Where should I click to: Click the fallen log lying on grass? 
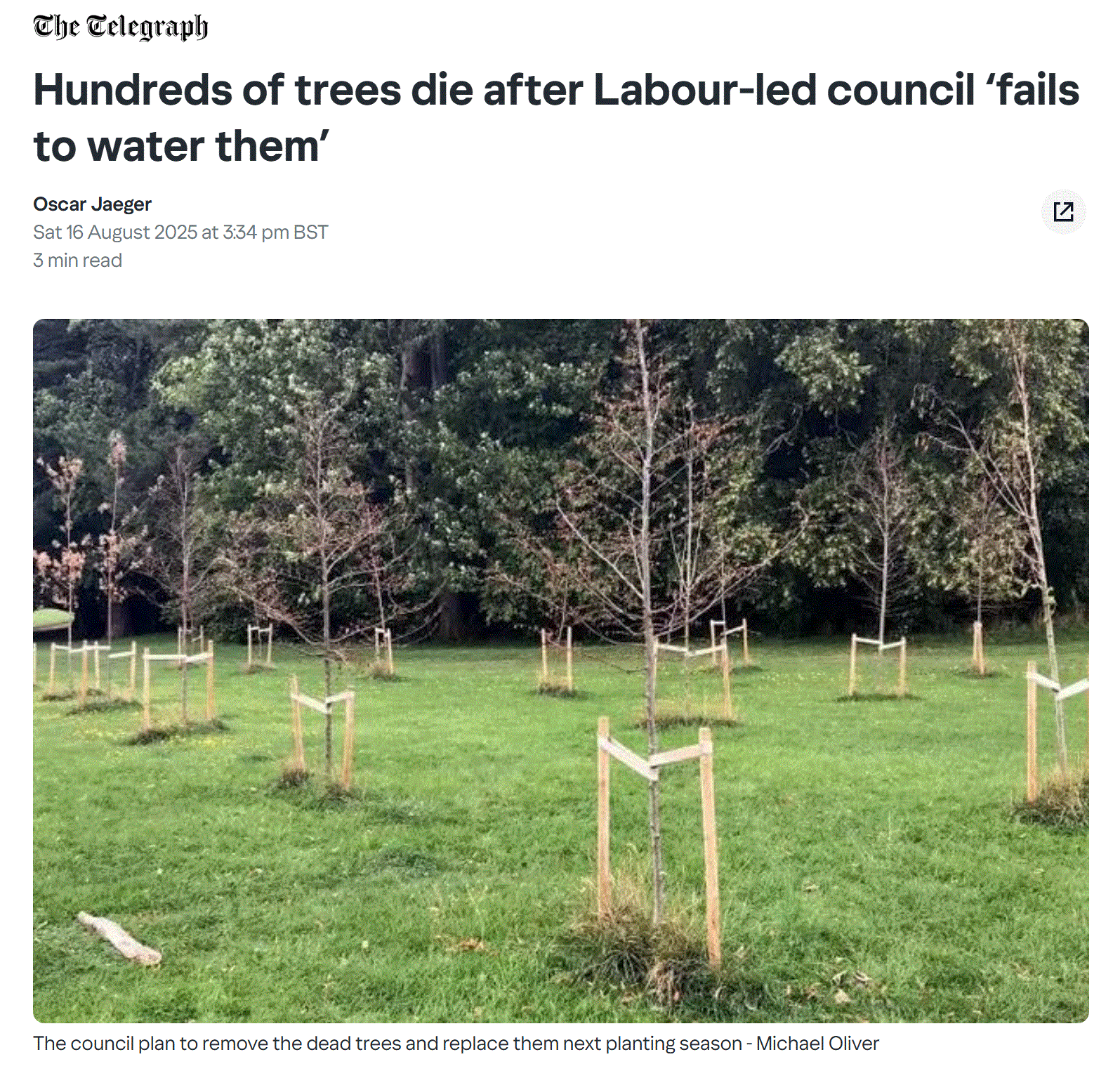pos(119,938)
